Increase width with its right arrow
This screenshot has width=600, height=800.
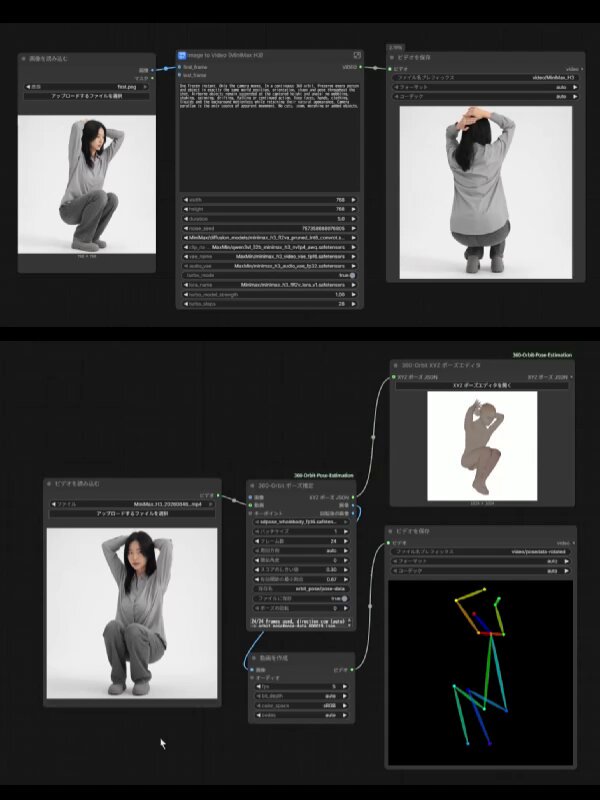coord(354,200)
